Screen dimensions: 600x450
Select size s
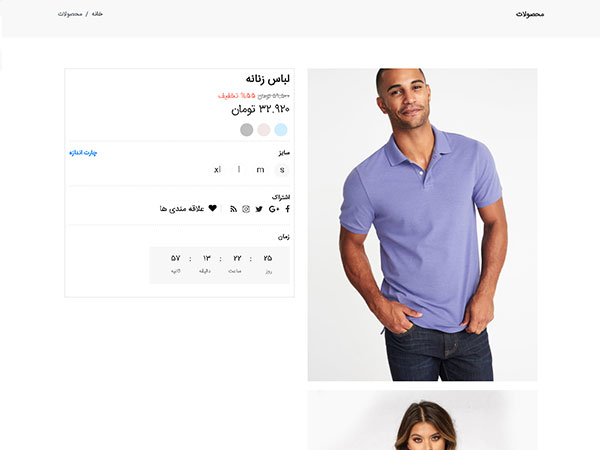click(282, 170)
